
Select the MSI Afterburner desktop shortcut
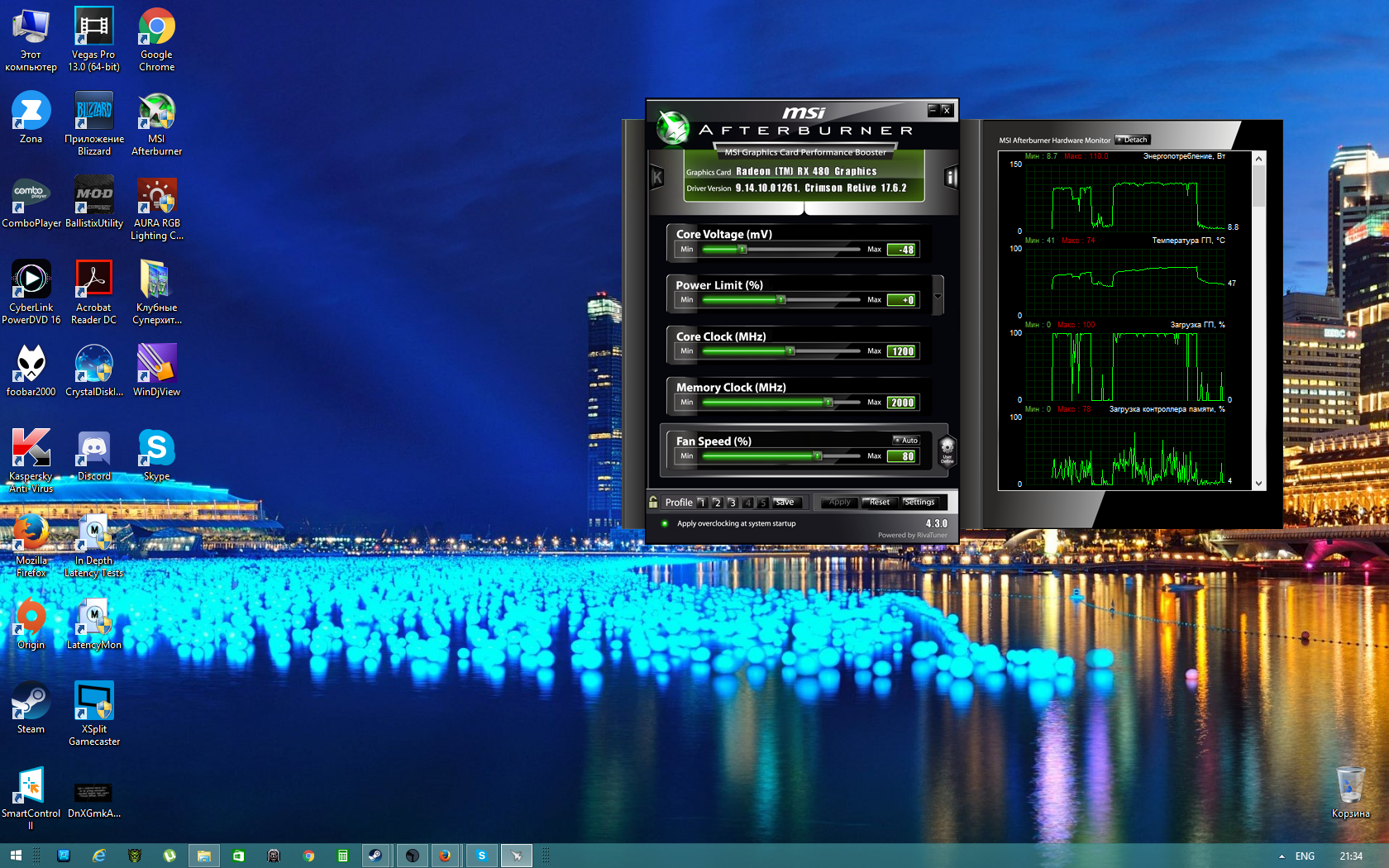tap(156, 124)
